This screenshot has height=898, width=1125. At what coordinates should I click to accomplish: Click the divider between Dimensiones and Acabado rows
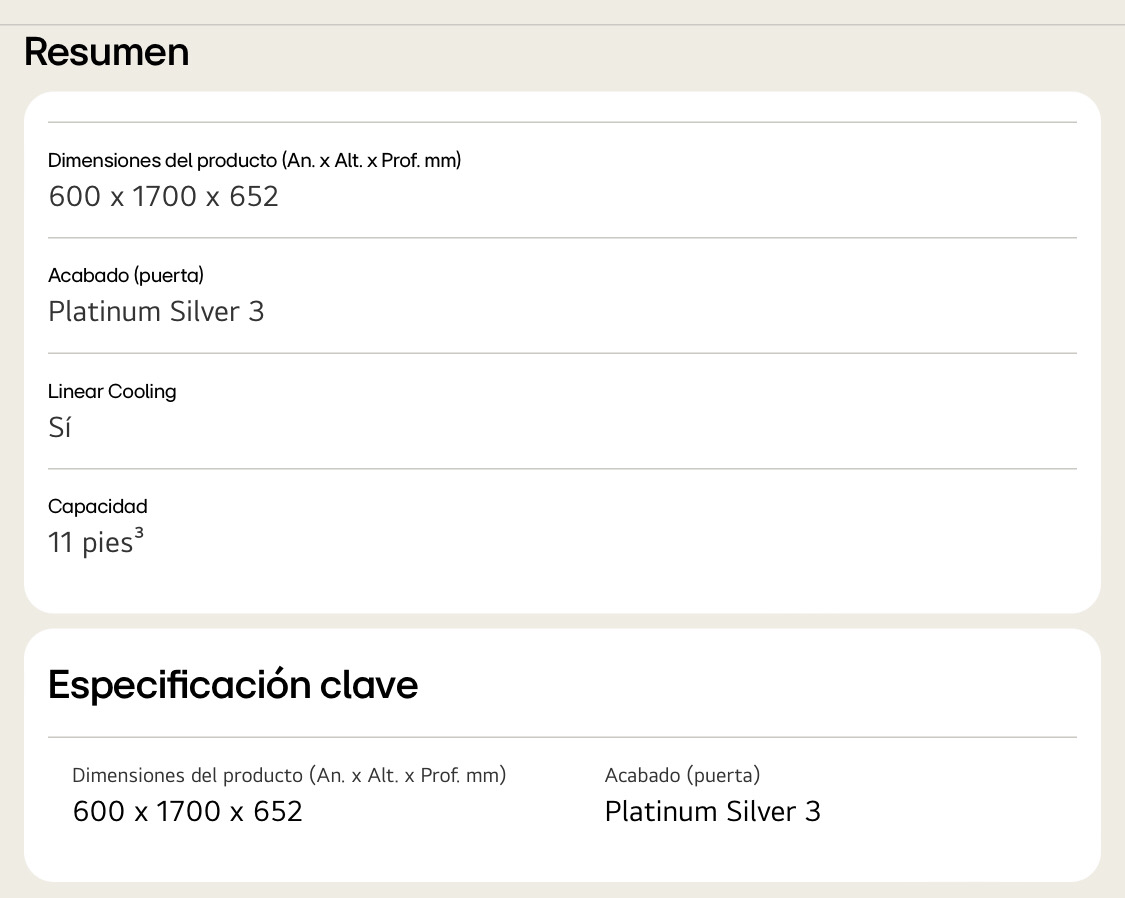tap(562, 237)
